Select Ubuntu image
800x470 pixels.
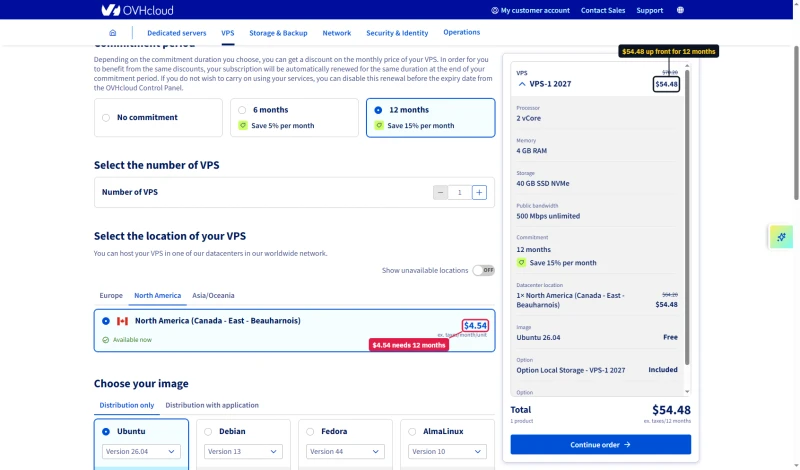tap(106, 432)
